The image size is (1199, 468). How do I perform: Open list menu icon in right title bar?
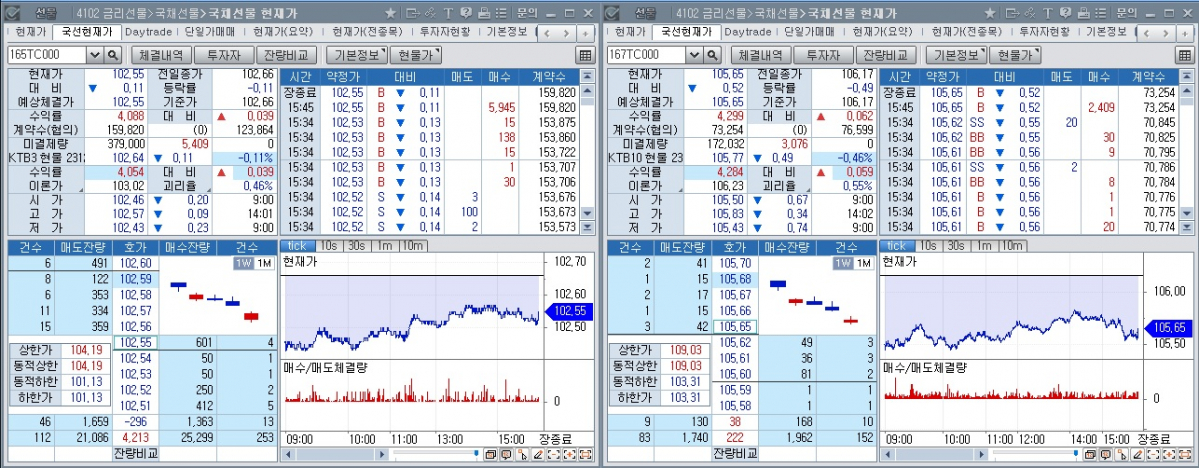click(1100, 13)
